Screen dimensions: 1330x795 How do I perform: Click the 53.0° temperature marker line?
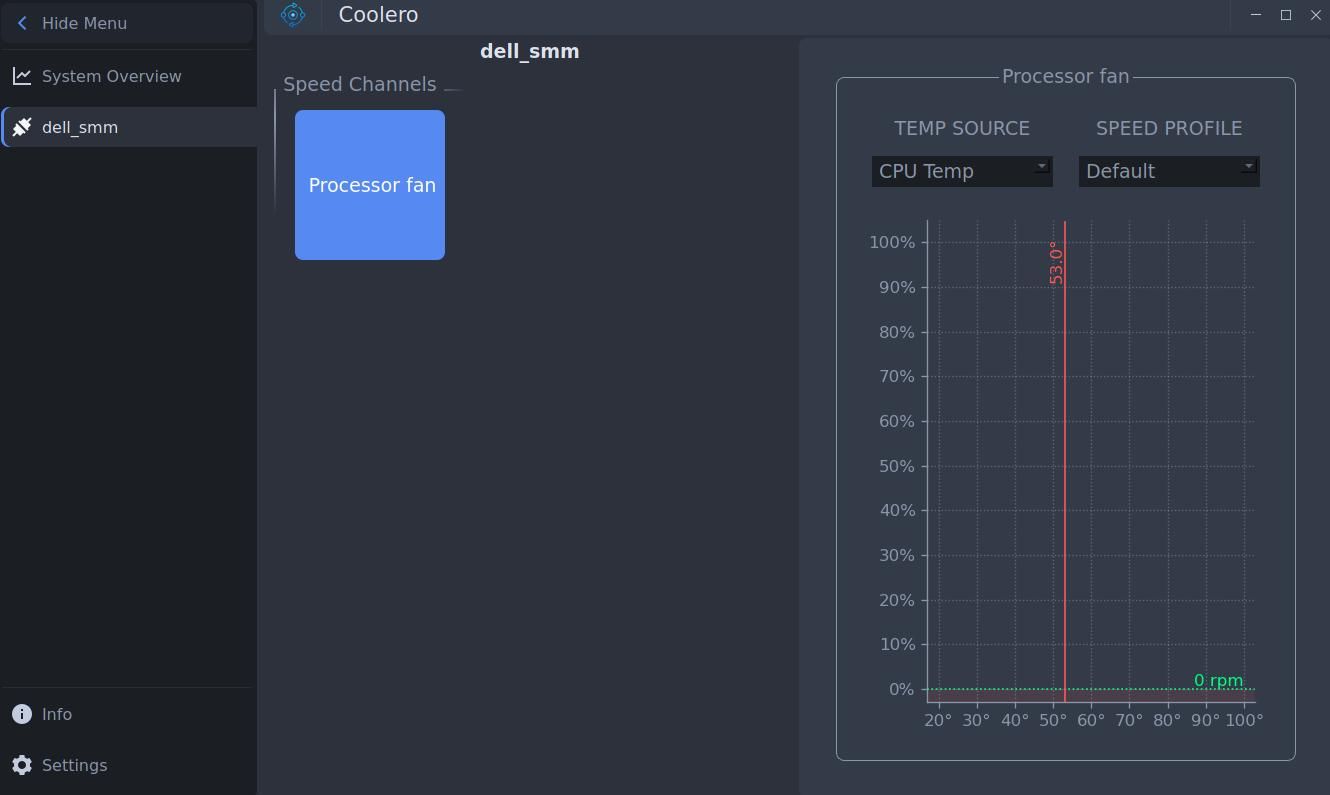point(1064,450)
